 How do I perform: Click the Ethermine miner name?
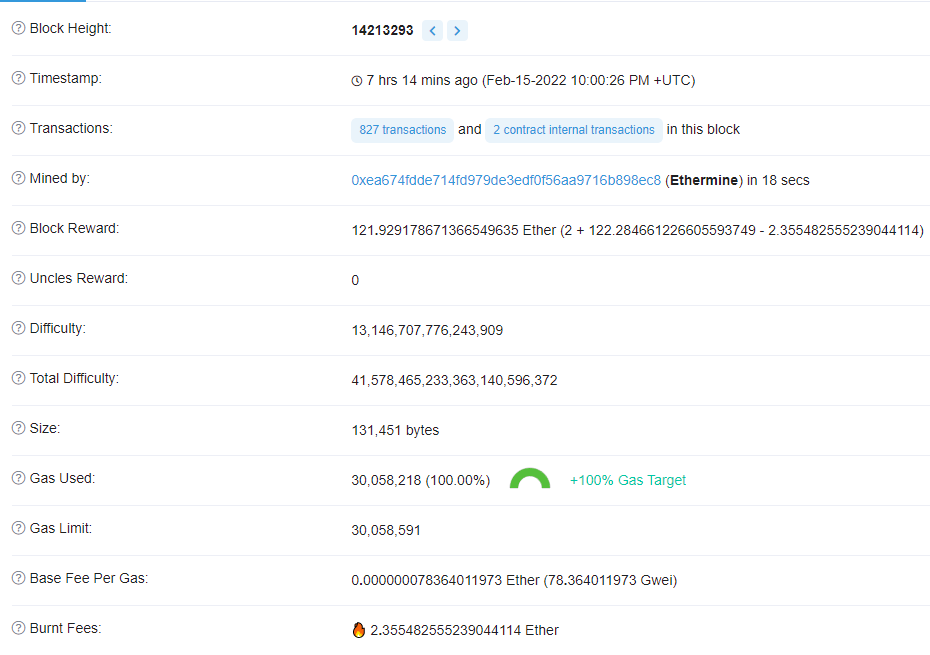tap(704, 180)
